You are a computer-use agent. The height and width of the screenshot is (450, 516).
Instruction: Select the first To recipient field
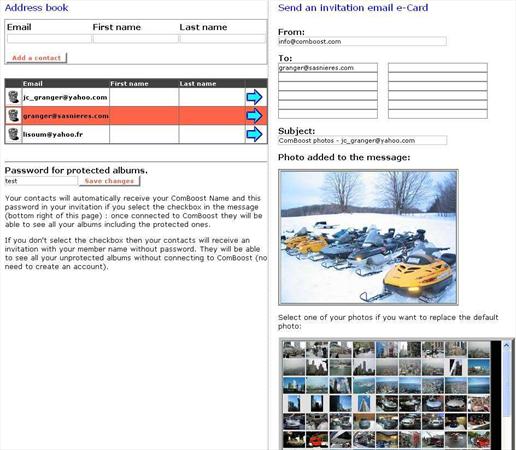[x=328, y=68]
